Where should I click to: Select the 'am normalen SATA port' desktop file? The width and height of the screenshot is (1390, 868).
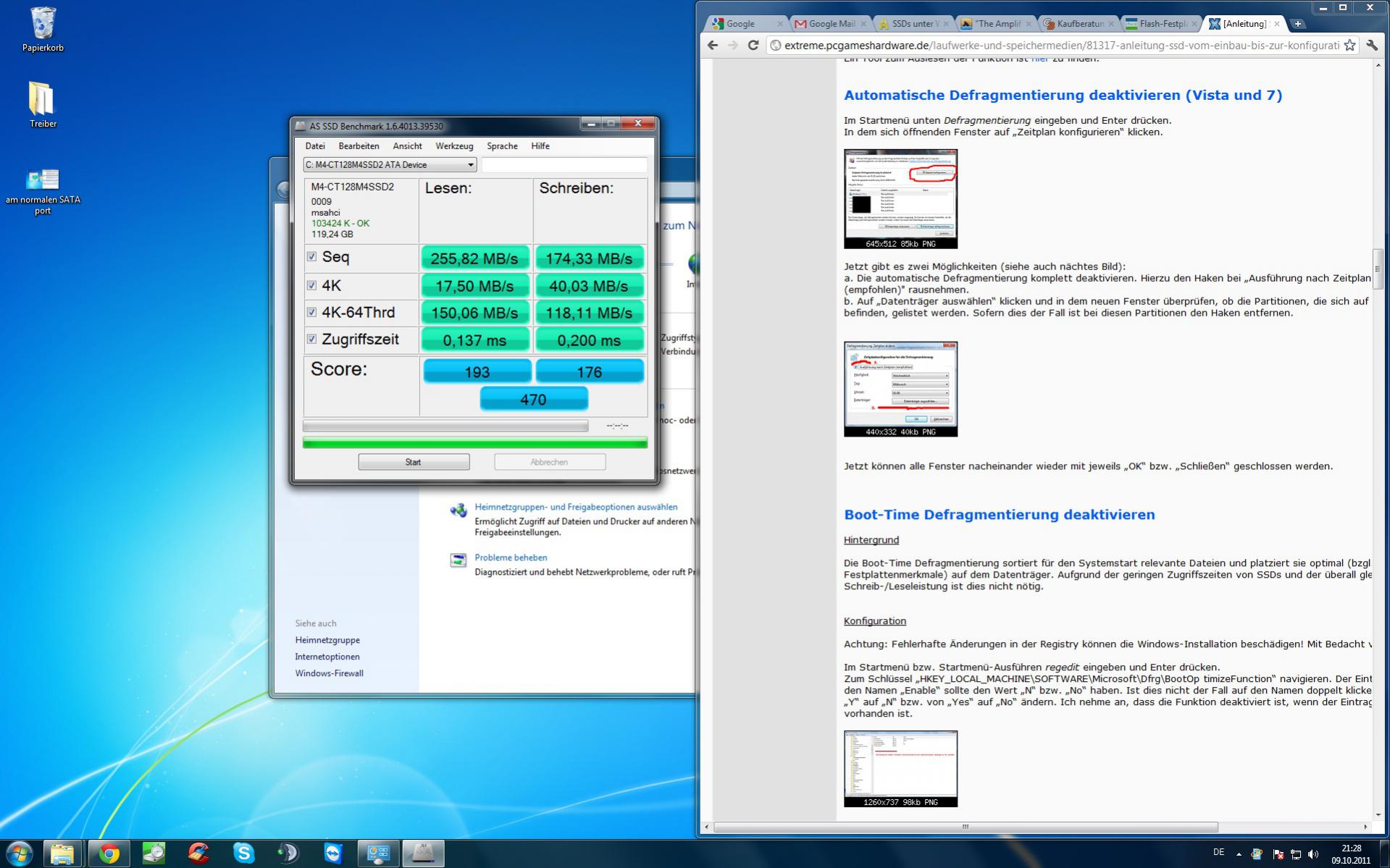pyautogui.click(x=43, y=191)
